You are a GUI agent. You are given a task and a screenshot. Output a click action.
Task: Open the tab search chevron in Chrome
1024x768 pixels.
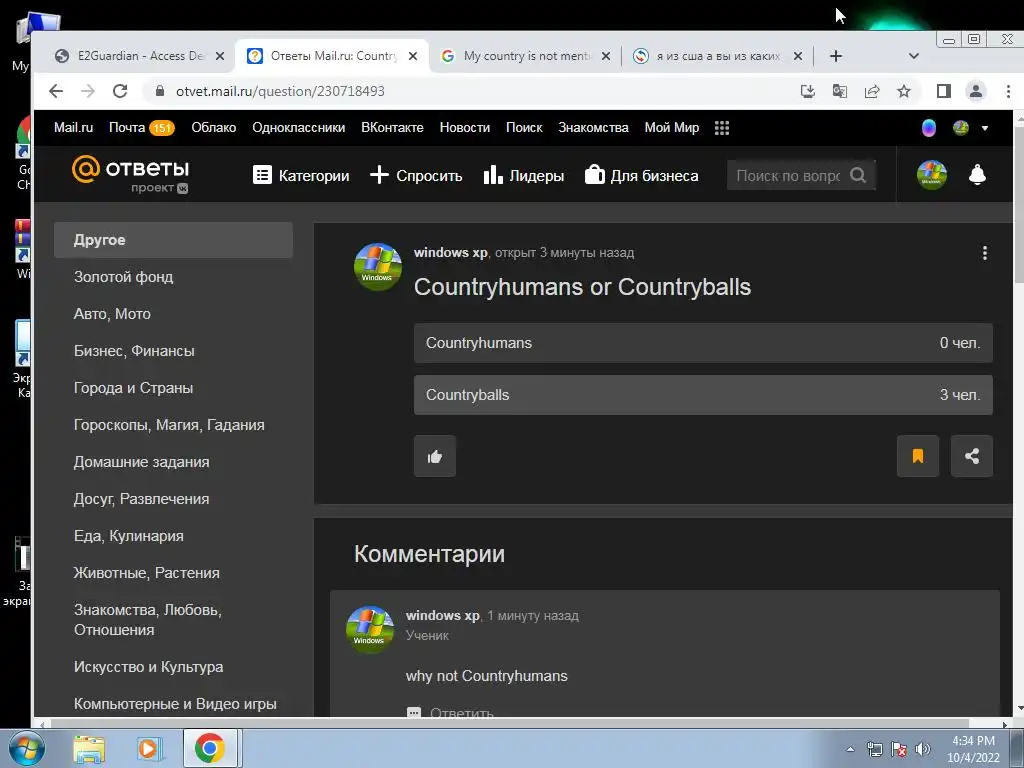tap(914, 56)
